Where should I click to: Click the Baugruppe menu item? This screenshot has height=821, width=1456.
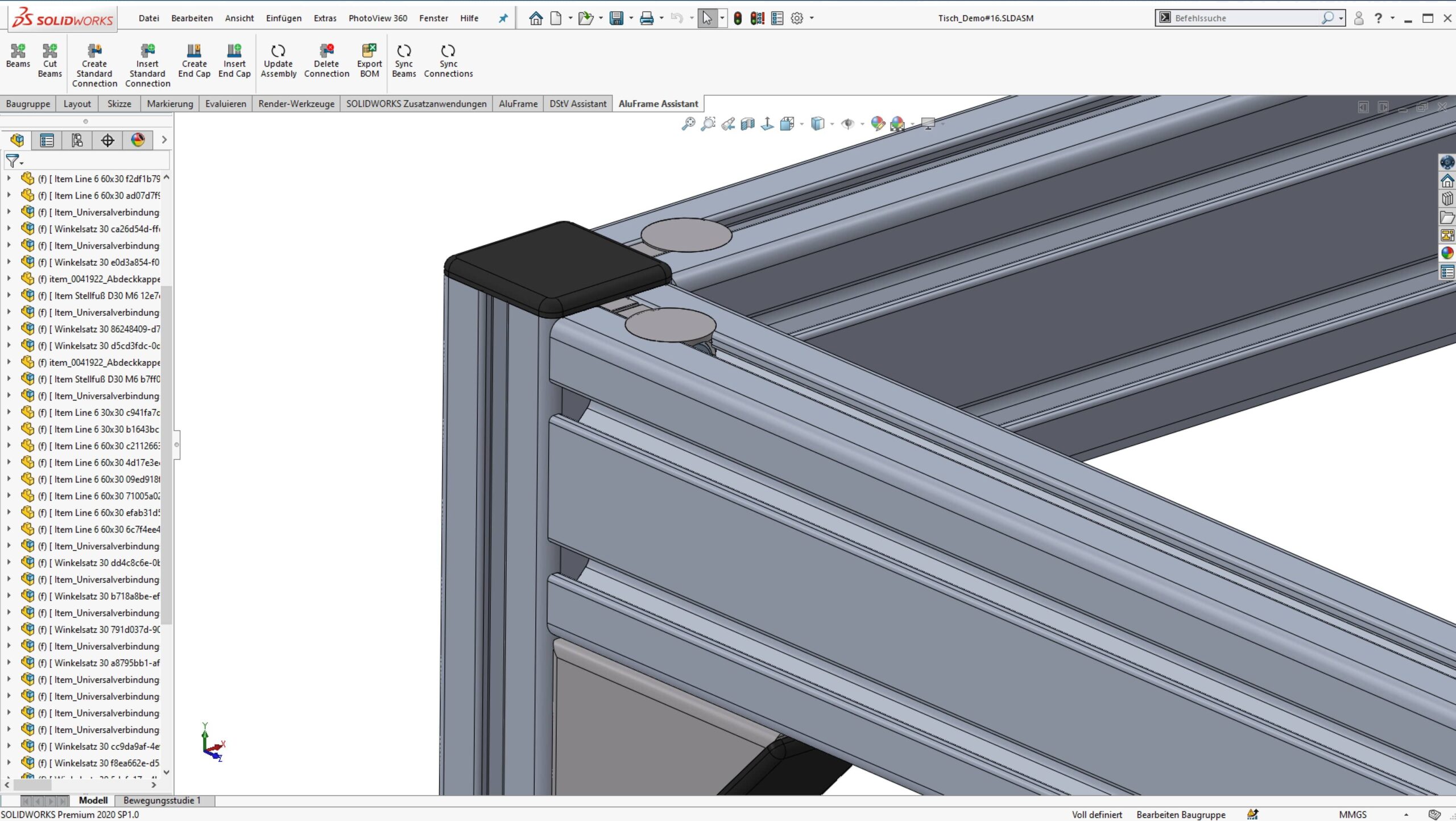(x=27, y=103)
